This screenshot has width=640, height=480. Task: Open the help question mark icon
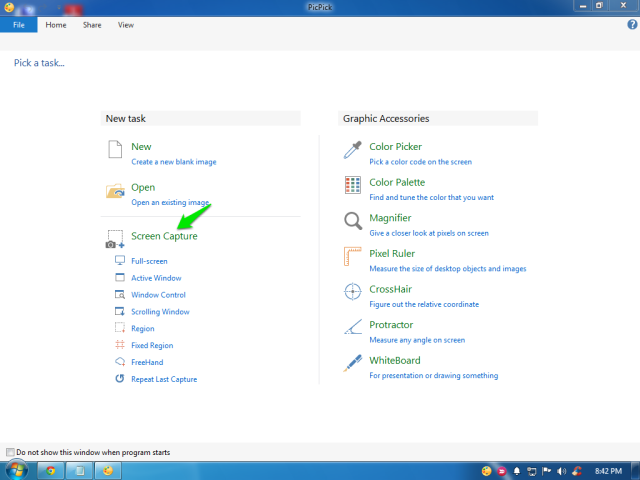pyautogui.click(x=632, y=24)
